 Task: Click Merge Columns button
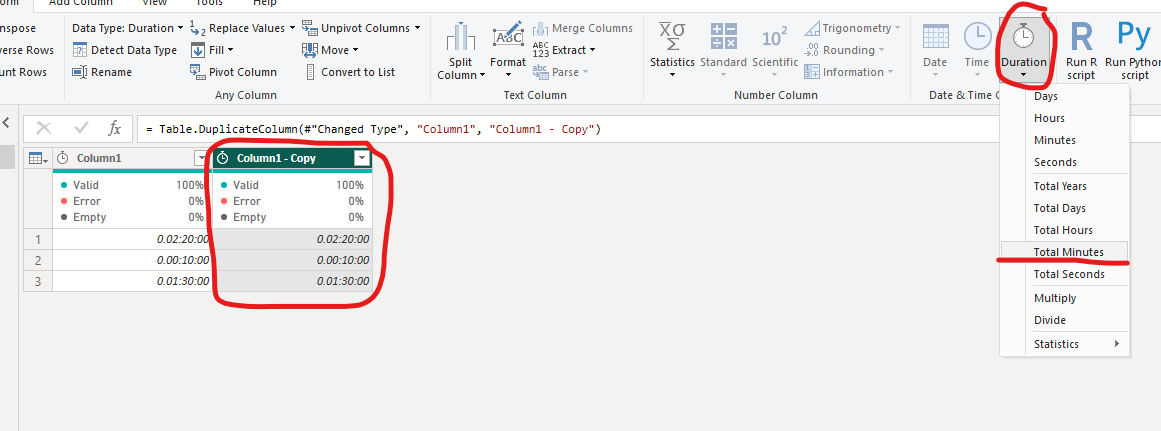(x=583, y=28)
